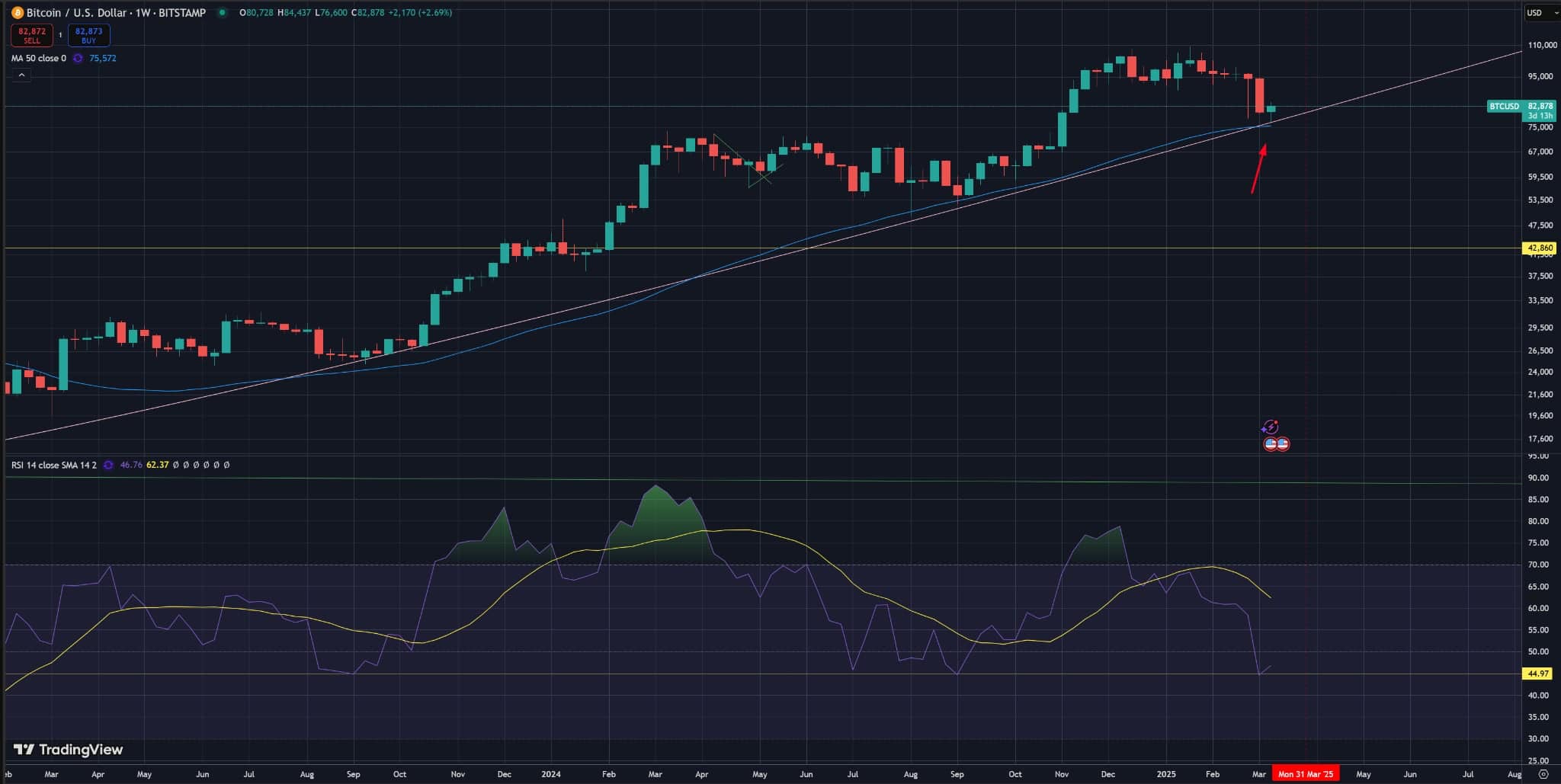Click the RSI indicator loading icon
Screen dimensions: 1561x784
[x=108, y=465]
